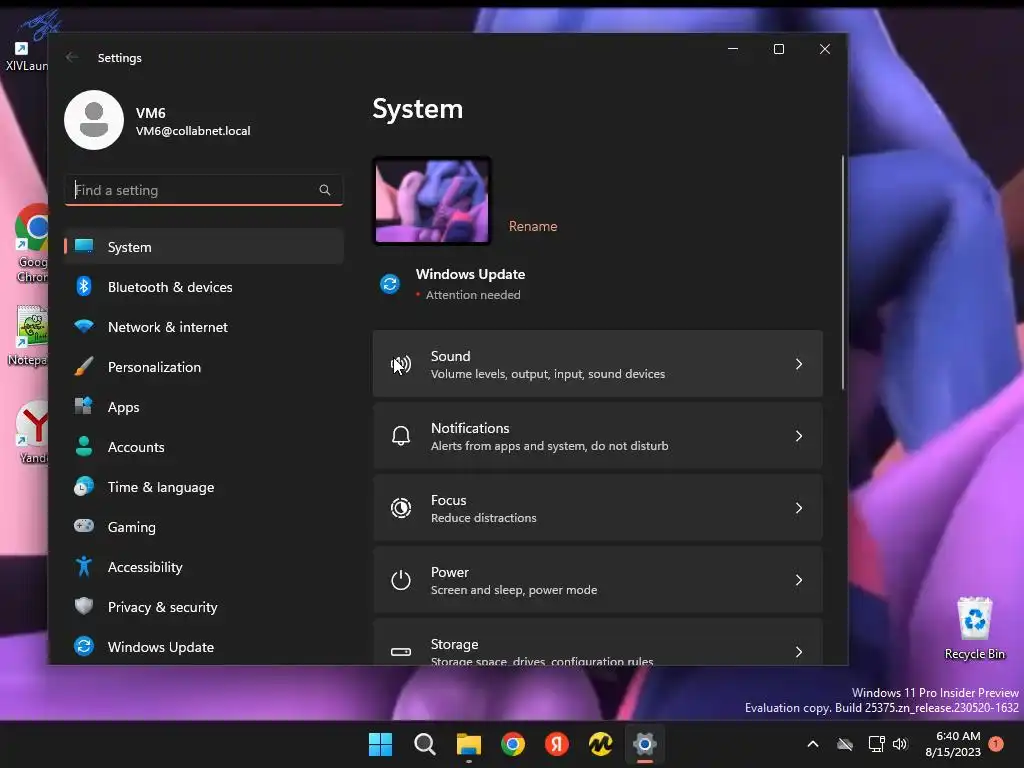Expand the Notifications chevron
This screenshot has height=768, width=1024.
click(x=799, y=436)
